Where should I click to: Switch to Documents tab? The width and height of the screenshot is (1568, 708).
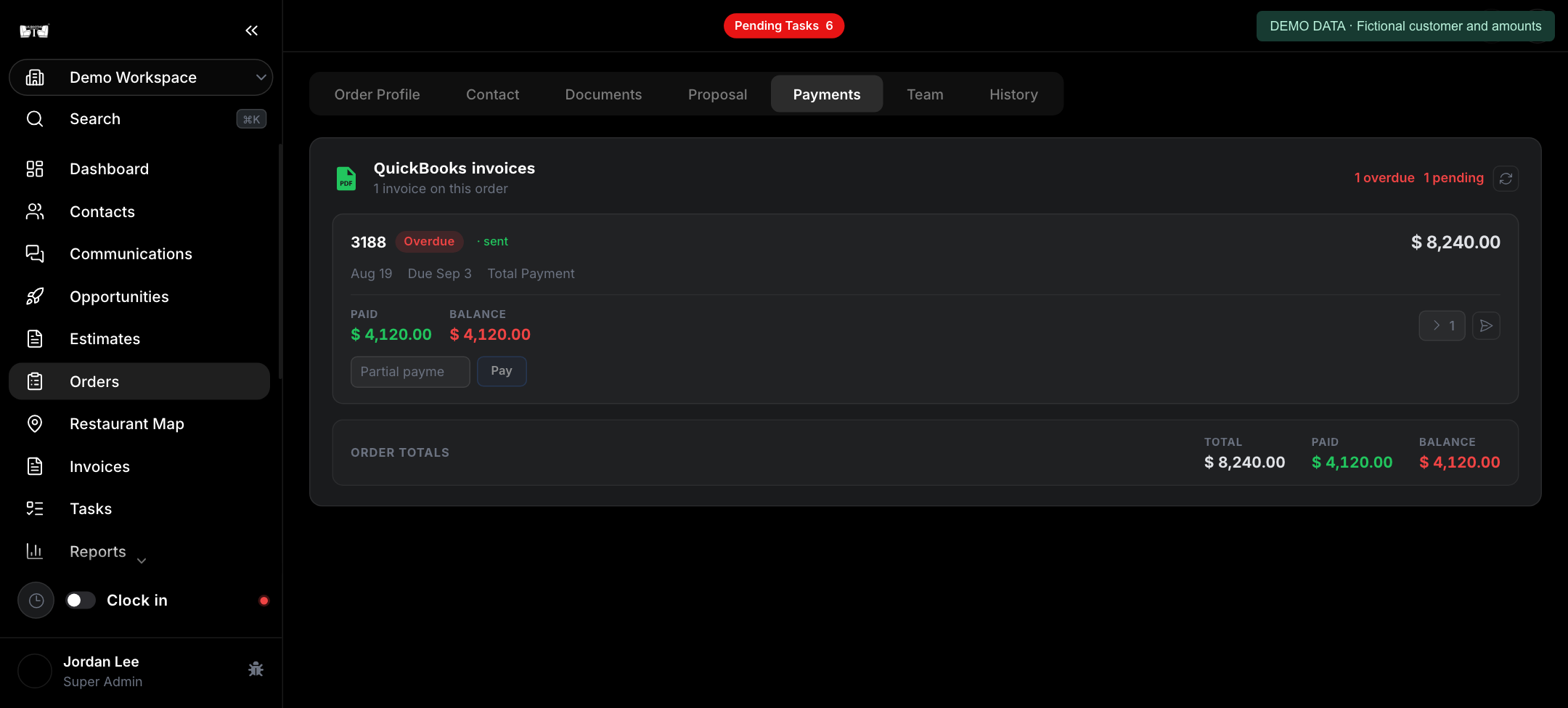(x=604, y=94)
